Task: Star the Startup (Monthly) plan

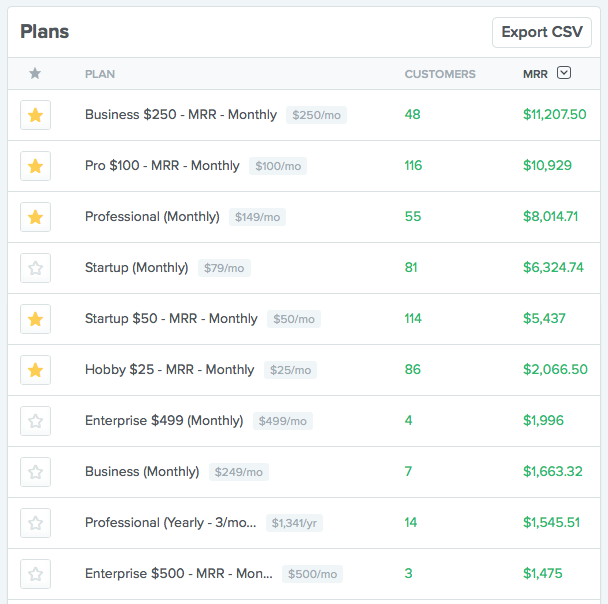Action: tap(36, 268)
